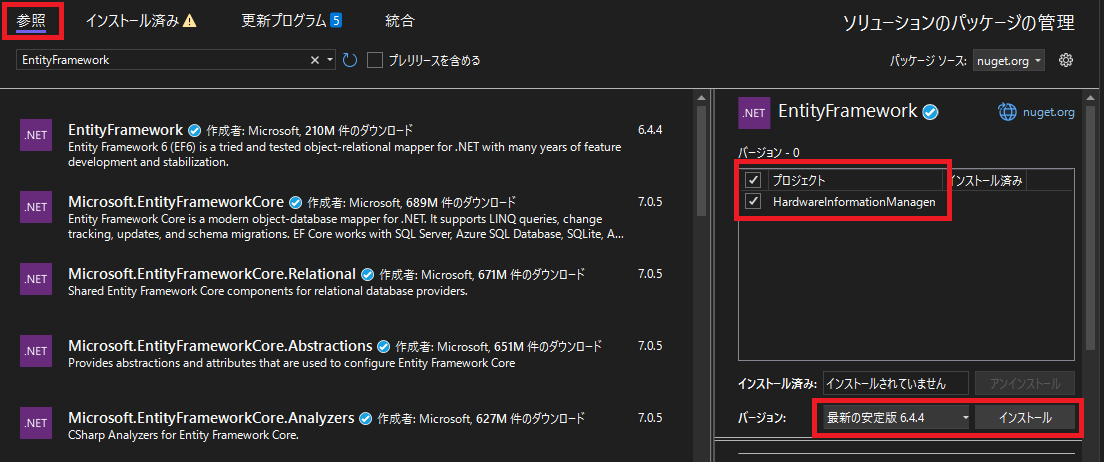Screen dimensions: 1104x462
Task: Select Microsoft.EntityFrameworkCore.Analyzers .NET icon
Action: (36, 423)
